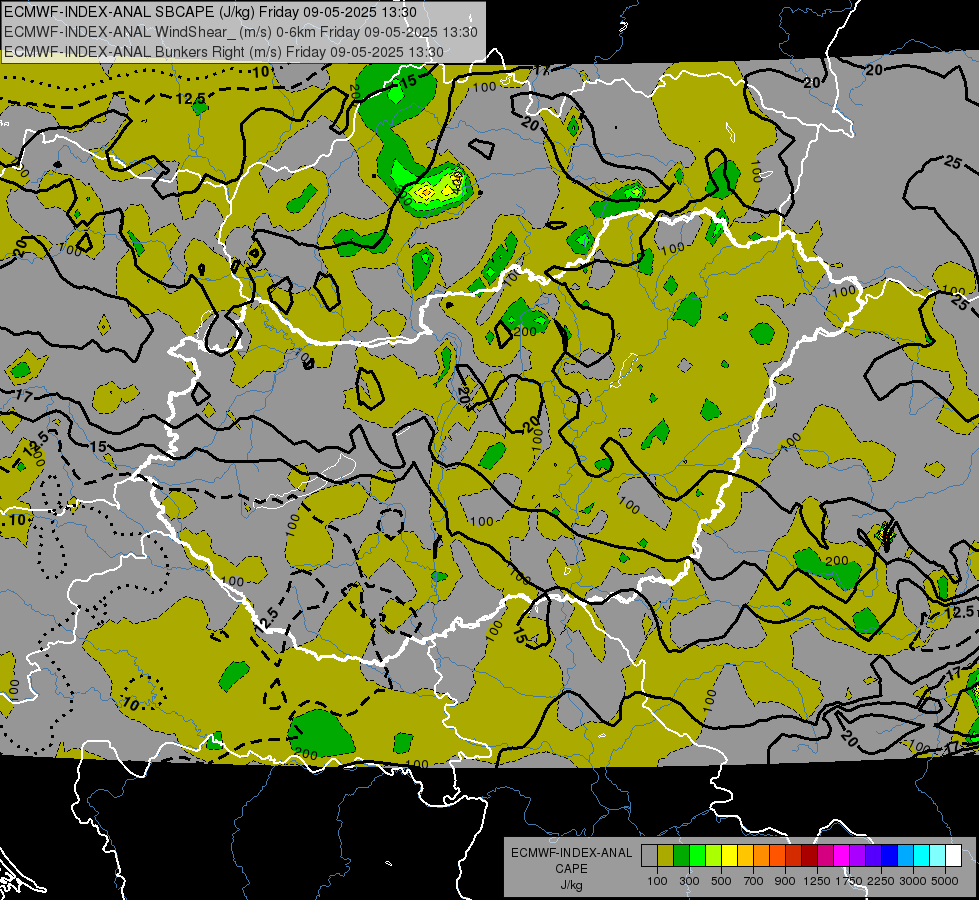This screenshot has height=900, width=979.
Task: Select the bright green swatch after 300
Action: click(x=697, y=856)
